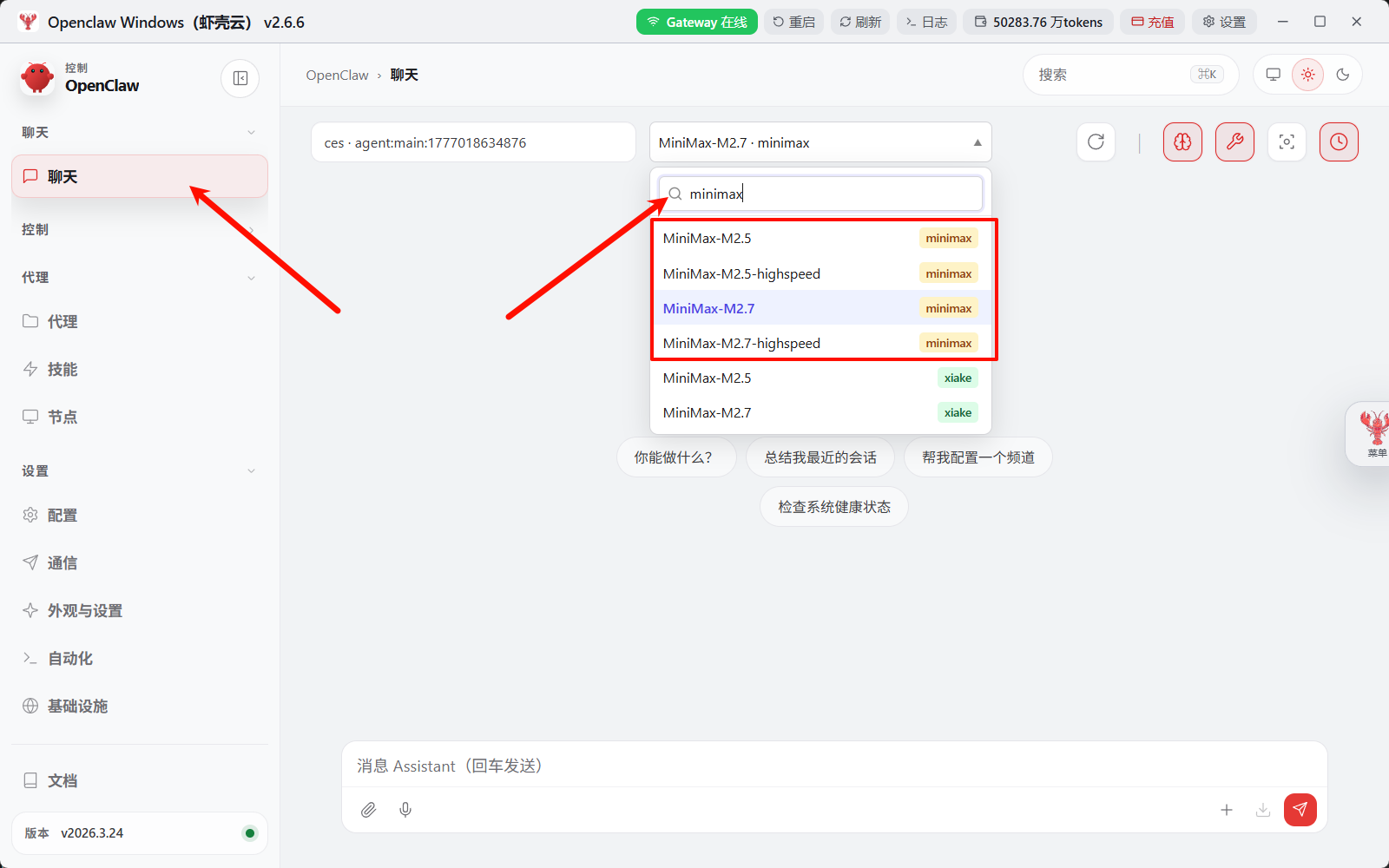
Task: Collapse the 聊天 section chevron
Action: 251,133
